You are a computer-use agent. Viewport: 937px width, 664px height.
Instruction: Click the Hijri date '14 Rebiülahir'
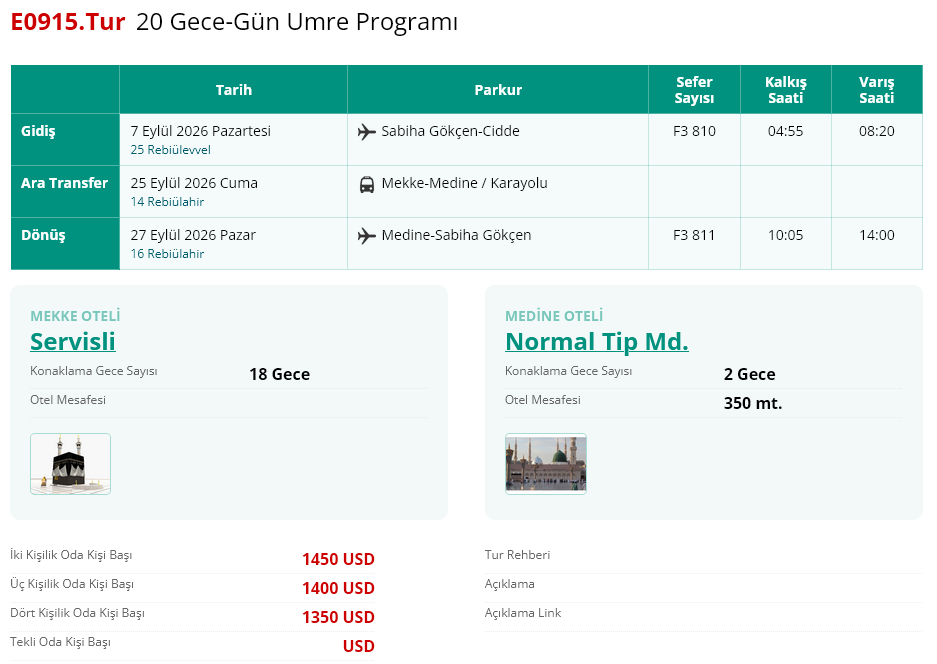[x=167, y=201]
